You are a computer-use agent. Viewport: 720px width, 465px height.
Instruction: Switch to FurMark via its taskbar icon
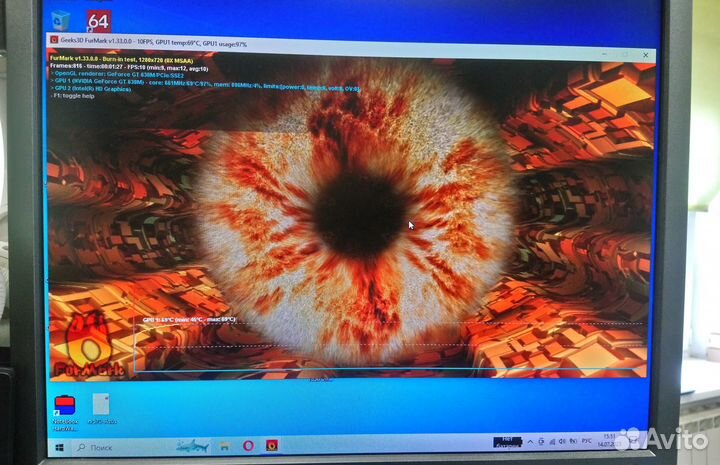click(270, 445)
